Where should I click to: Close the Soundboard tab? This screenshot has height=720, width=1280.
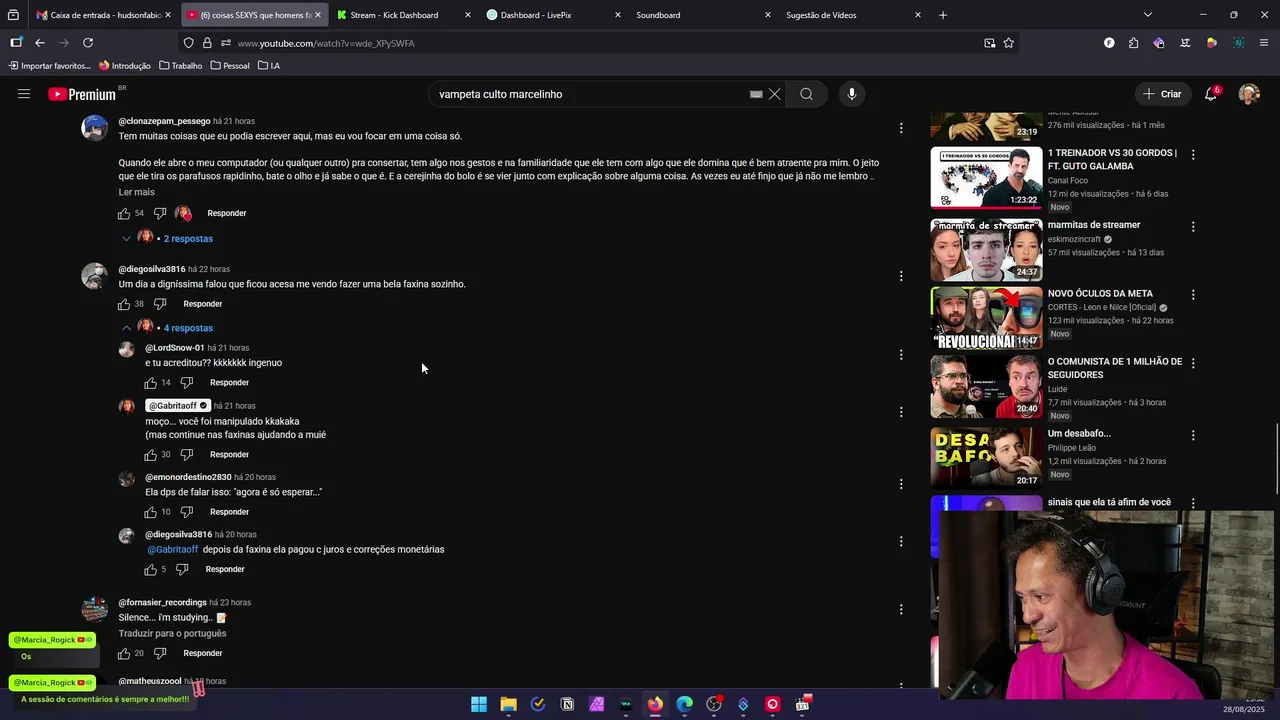767,15
